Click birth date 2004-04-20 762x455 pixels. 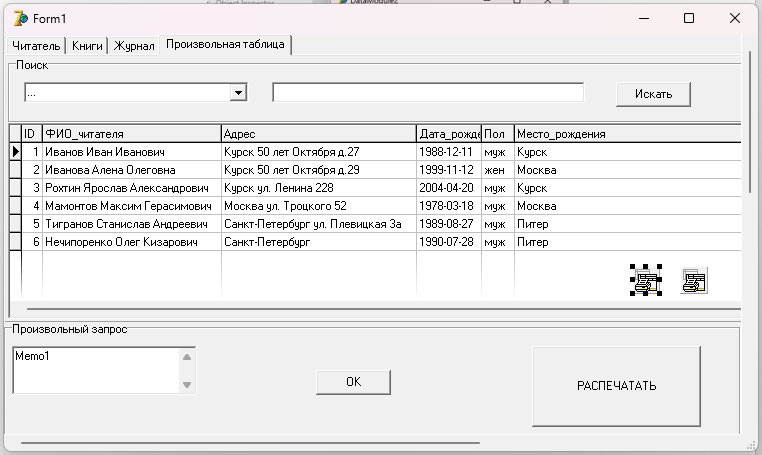pos(449,188)
